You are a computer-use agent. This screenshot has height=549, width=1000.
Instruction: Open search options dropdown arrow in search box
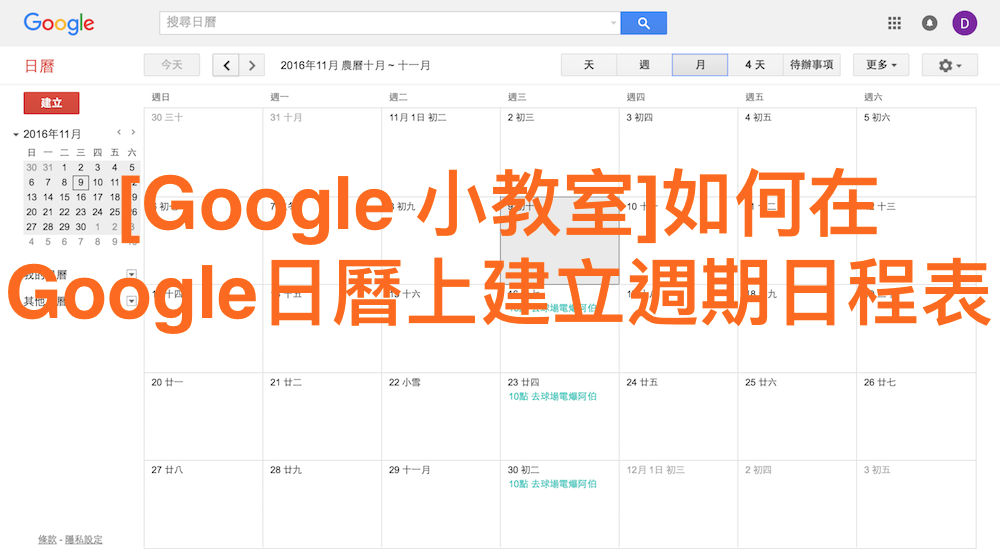[613, 23]
